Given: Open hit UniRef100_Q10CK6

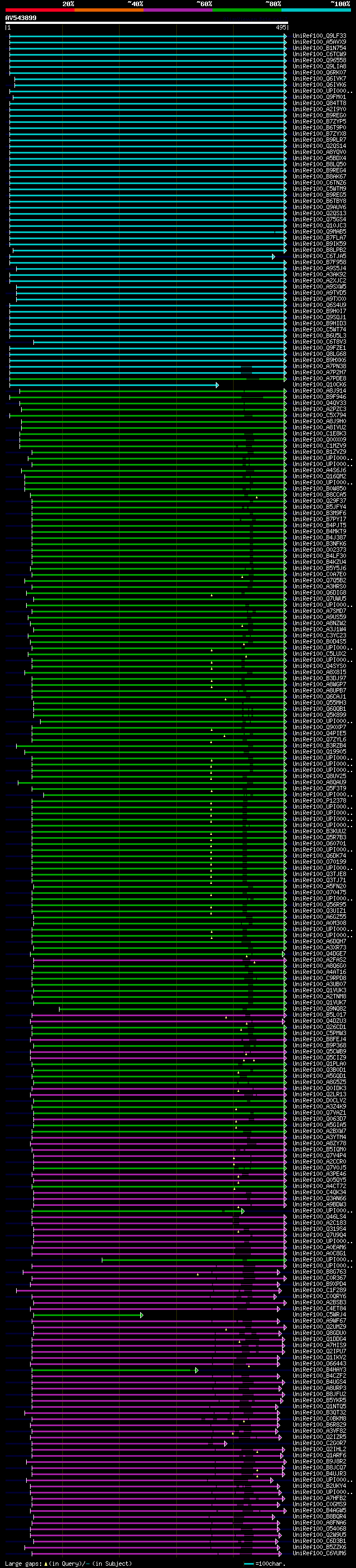Looking at the screenshot, I should coord(319,385).
